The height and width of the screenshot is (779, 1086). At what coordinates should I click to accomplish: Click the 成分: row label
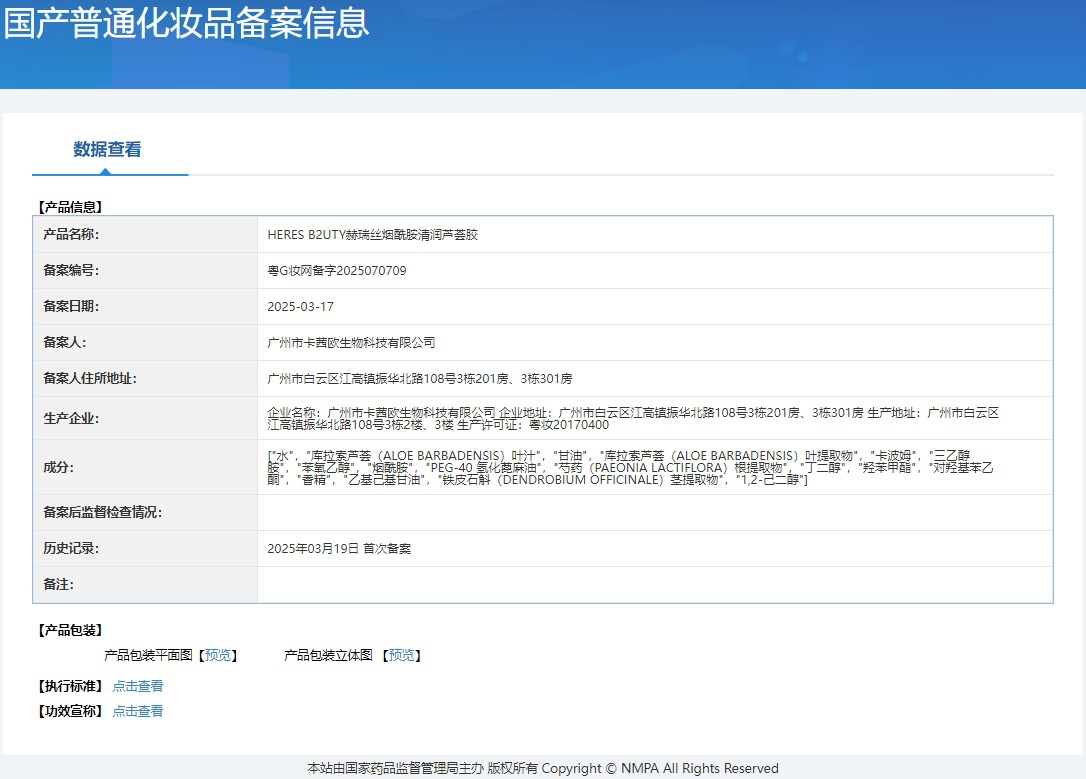click(x=58, y=467)
